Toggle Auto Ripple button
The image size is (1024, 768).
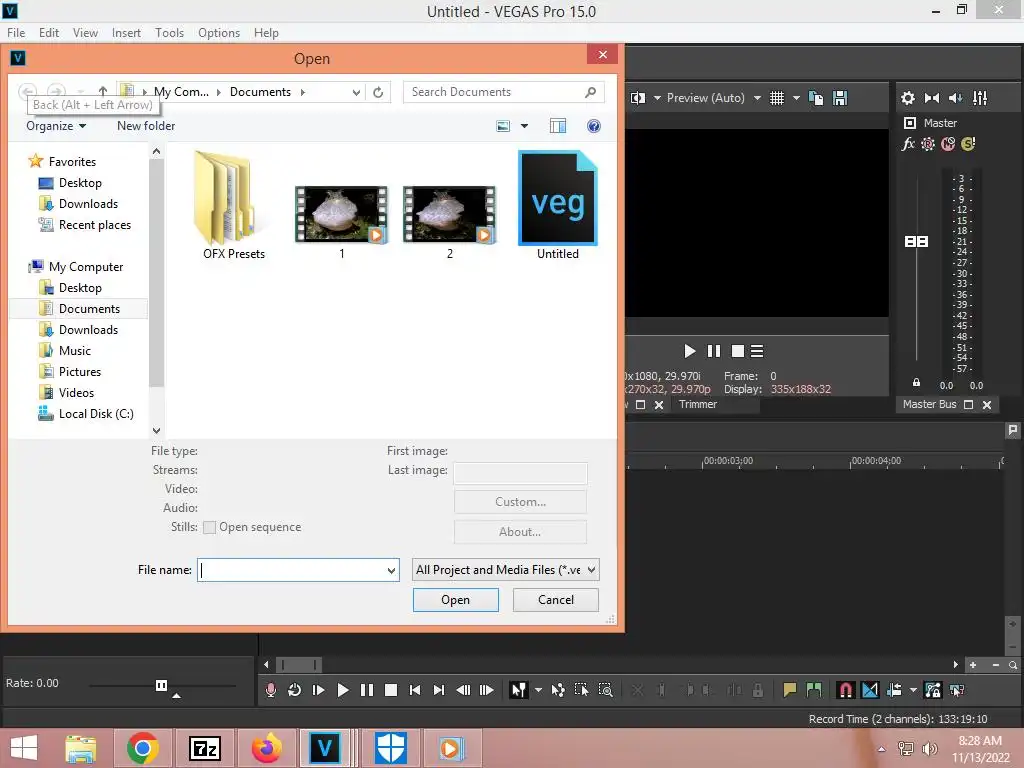[894, 690]
